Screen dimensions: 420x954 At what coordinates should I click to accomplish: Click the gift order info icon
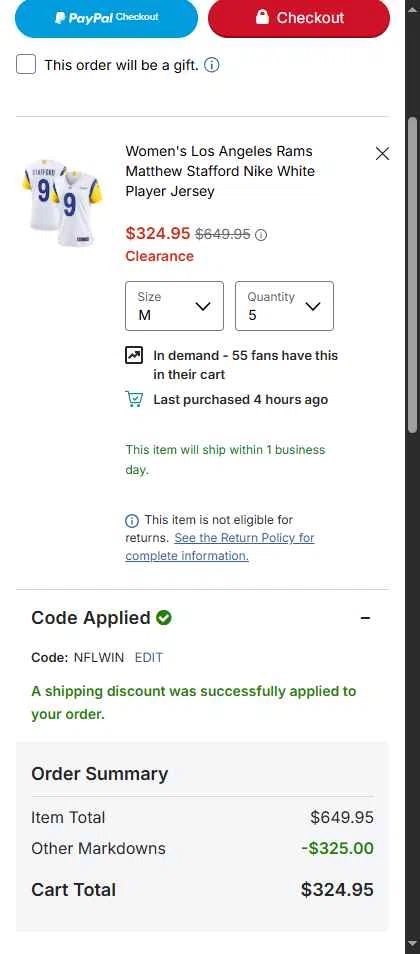[x=211, y=64]
